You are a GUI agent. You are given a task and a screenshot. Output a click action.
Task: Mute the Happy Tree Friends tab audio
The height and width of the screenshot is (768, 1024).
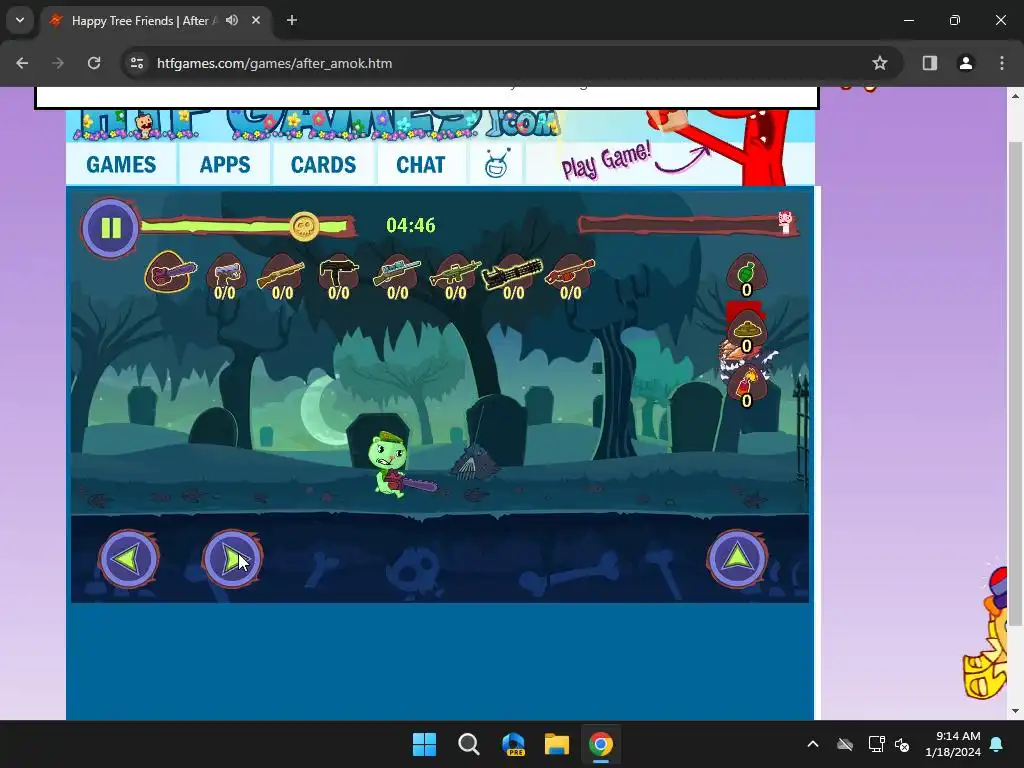coord(232,20)
